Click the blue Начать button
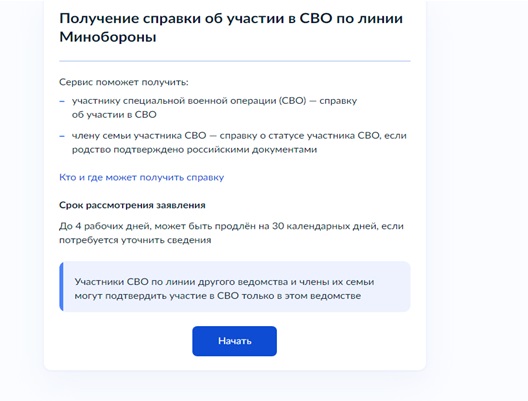 (234, 341)
